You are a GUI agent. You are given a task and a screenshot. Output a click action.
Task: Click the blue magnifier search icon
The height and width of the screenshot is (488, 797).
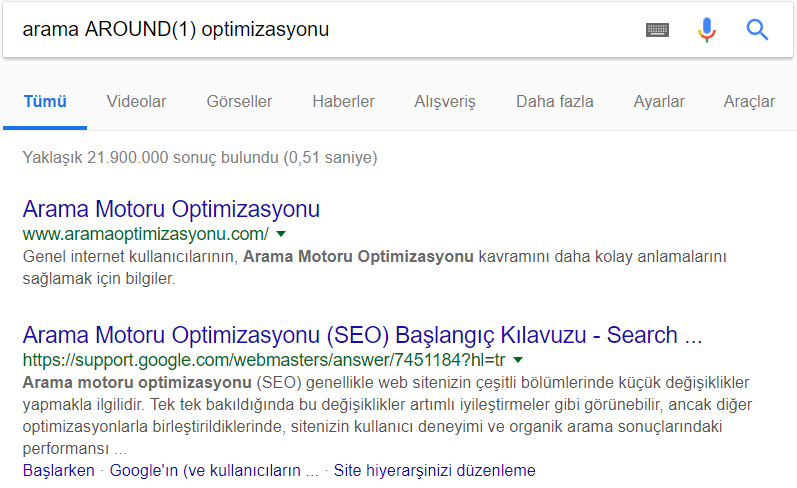(757, 29)
